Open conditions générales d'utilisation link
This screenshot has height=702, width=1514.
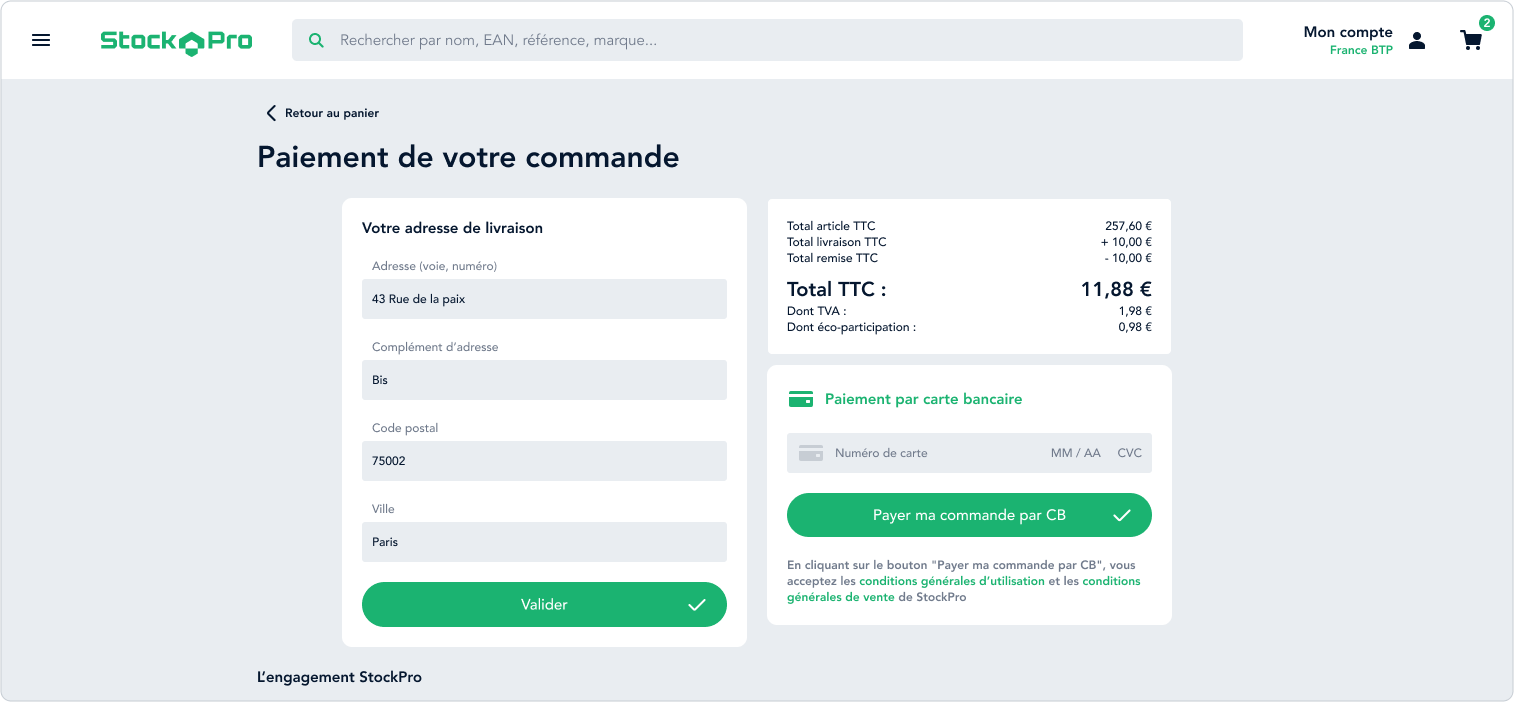tap(951, 581)
